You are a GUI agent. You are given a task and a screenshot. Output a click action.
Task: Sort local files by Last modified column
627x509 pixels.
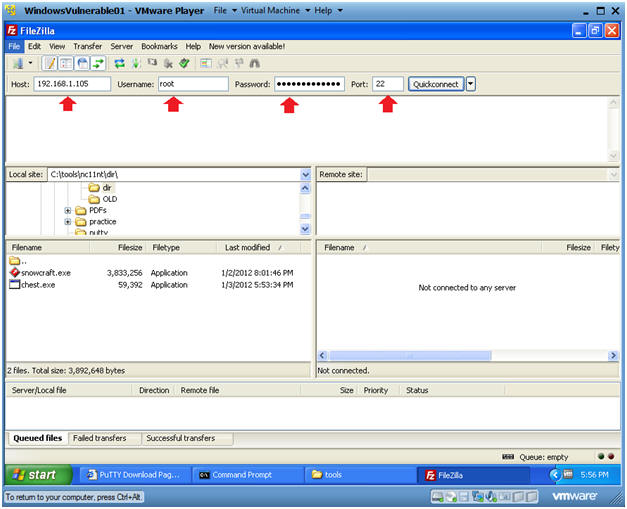click(x=258, y=248)
